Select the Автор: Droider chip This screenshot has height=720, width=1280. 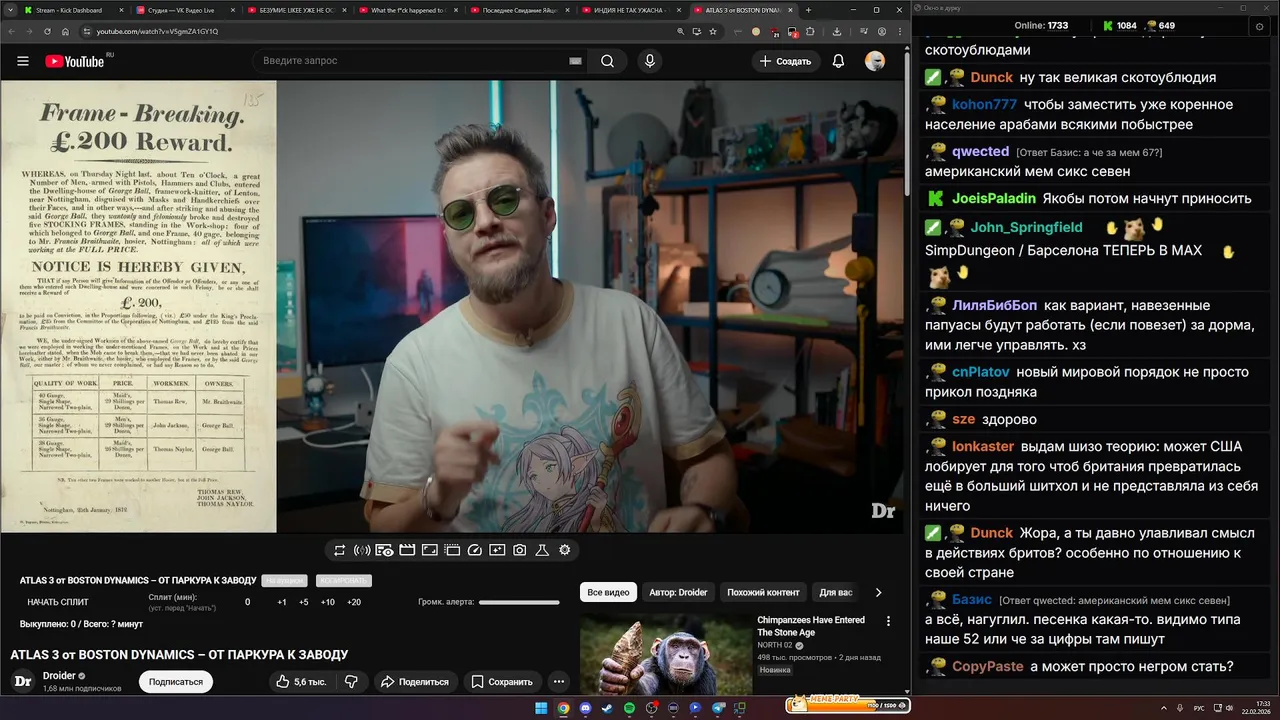click(x=678, y=592)
